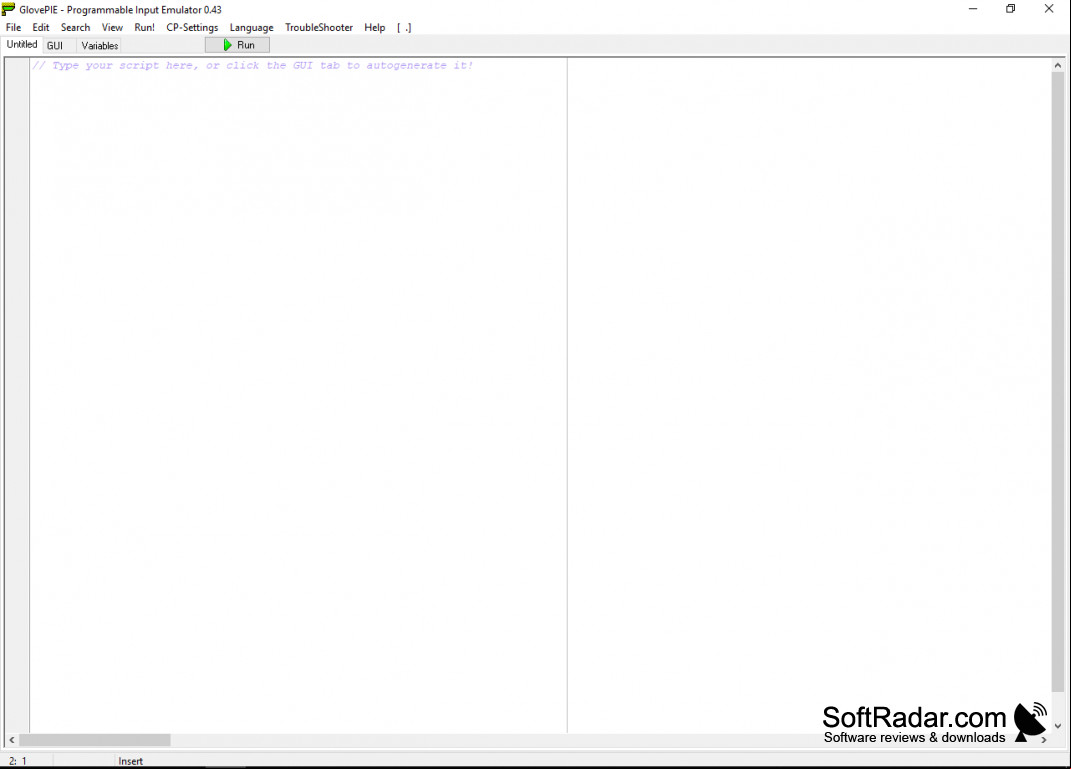Image resolution: width=1071 pixels, height=769 pixels.
Task: Open the Help menu
Action: [374, 27]
